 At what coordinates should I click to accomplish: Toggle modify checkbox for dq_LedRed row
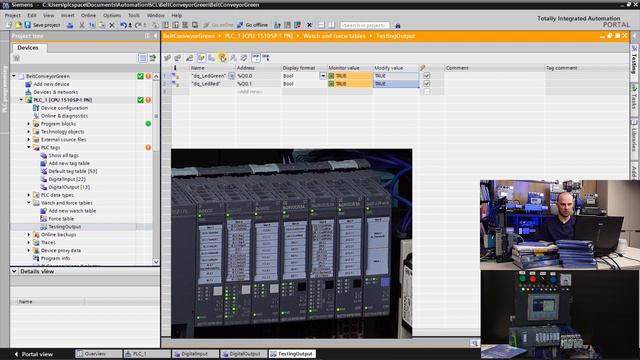coord(427,83)
